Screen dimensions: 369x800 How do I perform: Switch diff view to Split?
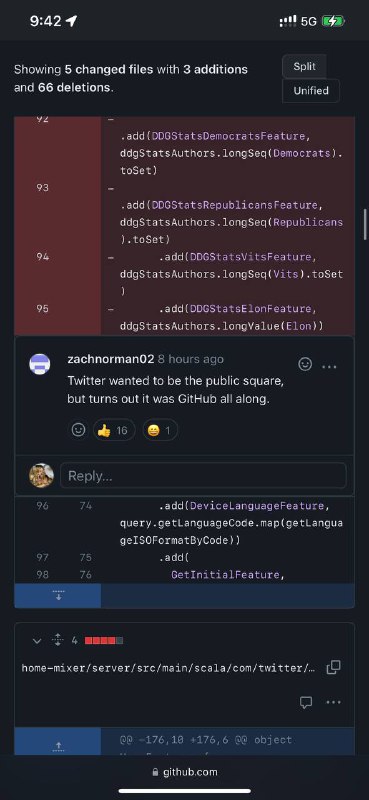(x=304, y=66)
